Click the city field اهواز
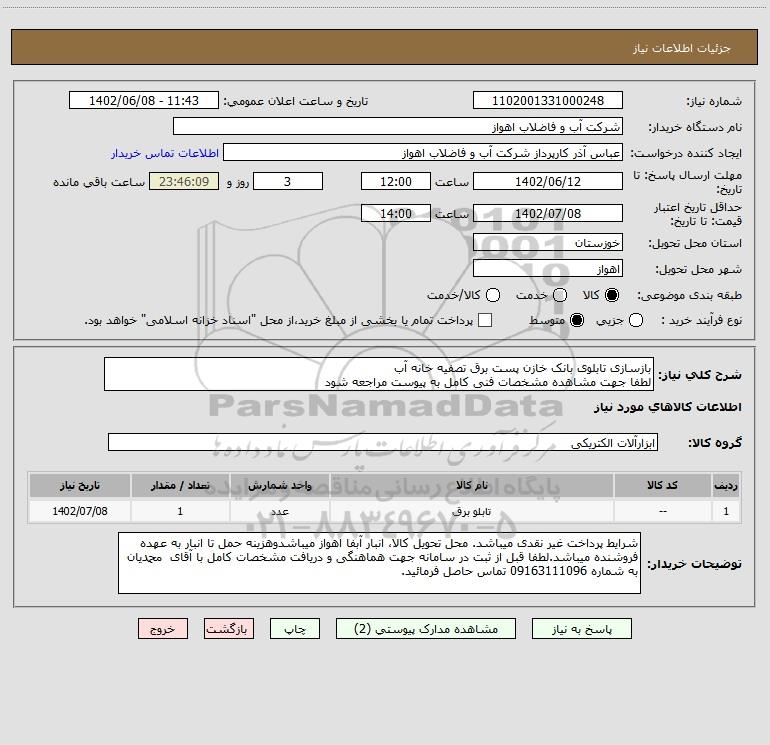 click(x=548, y=268)
